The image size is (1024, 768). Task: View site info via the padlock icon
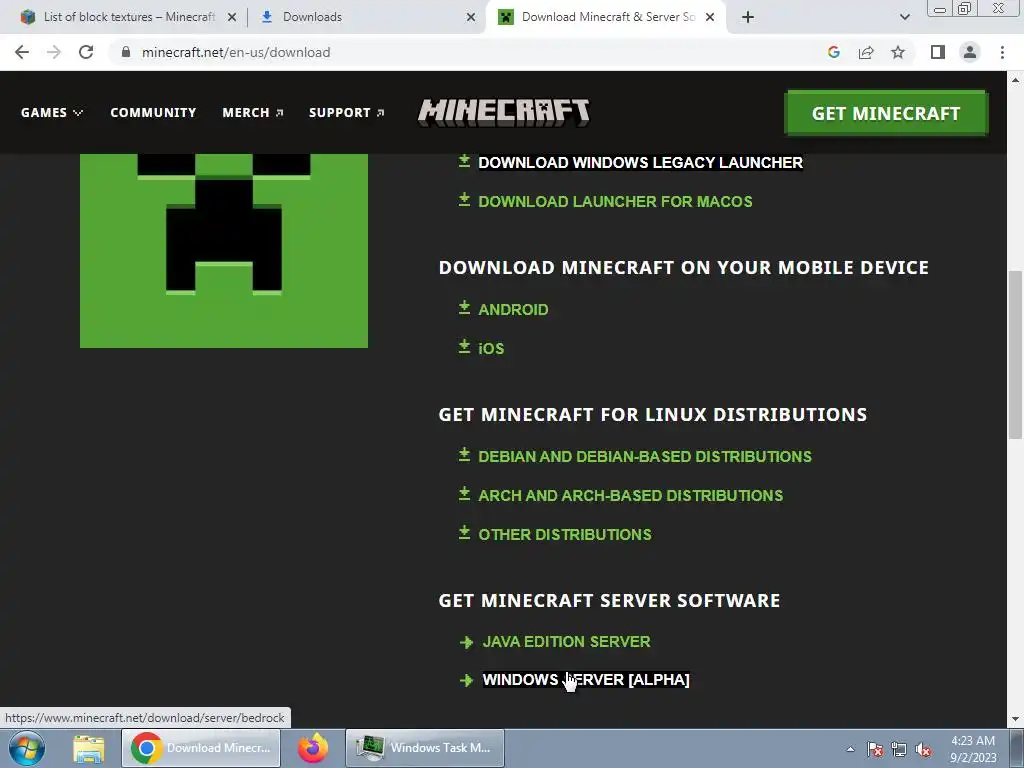coord(126,52)
